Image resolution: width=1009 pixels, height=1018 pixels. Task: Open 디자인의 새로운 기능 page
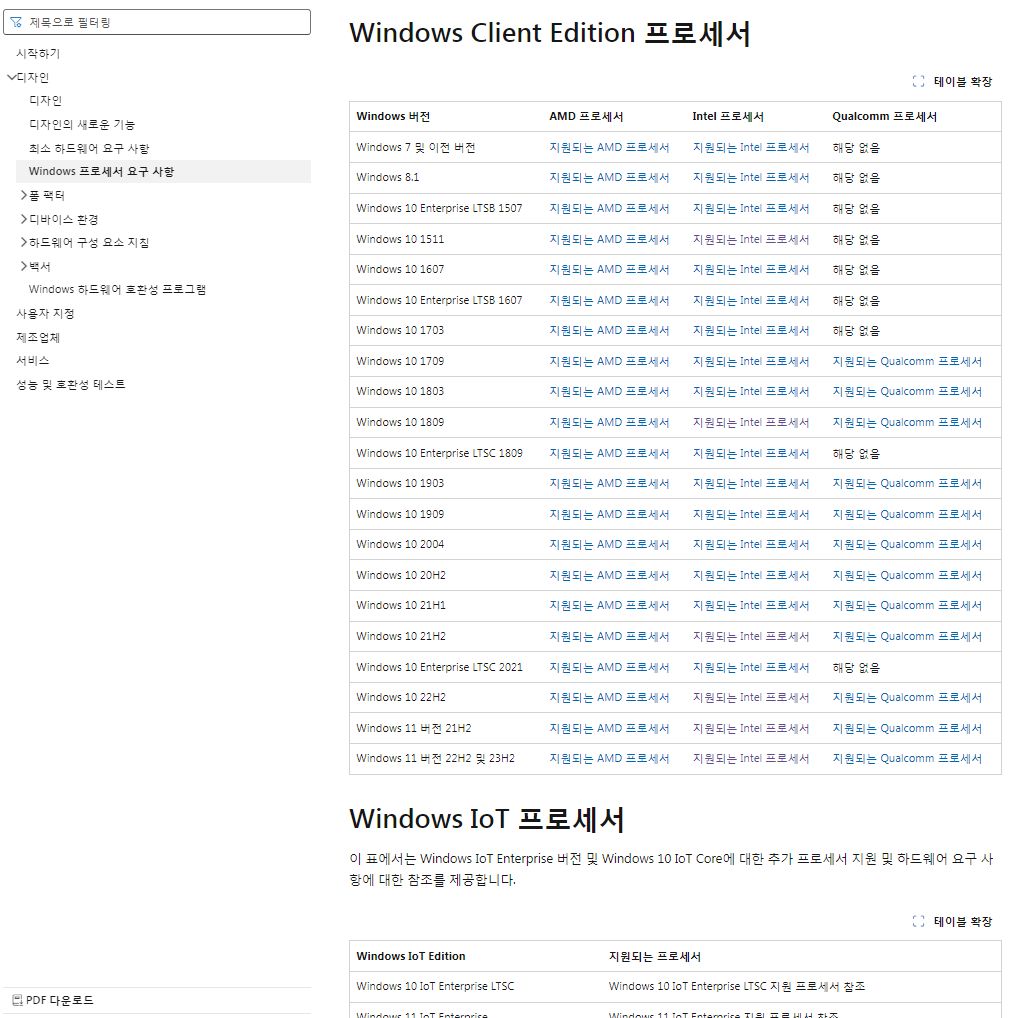click(82, 124)
